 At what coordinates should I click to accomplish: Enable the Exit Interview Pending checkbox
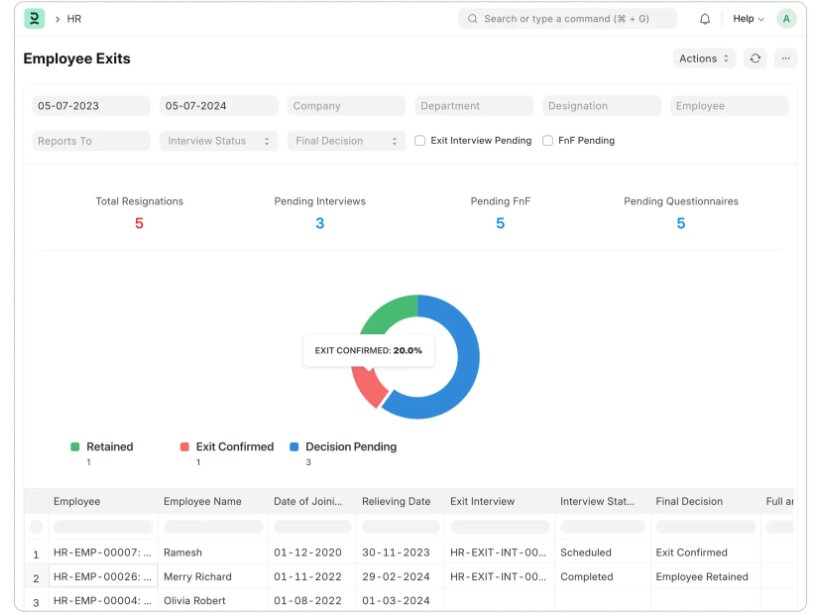click(420, 141)
